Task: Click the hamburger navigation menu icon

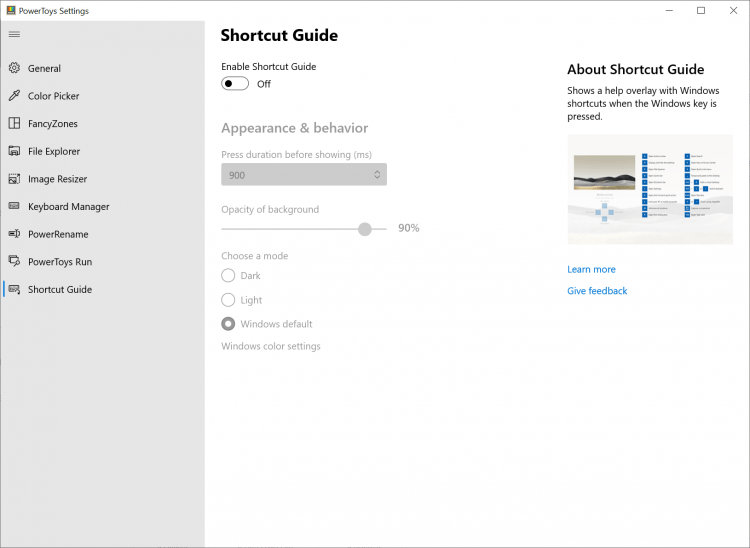Action: (x=14, y=34)
